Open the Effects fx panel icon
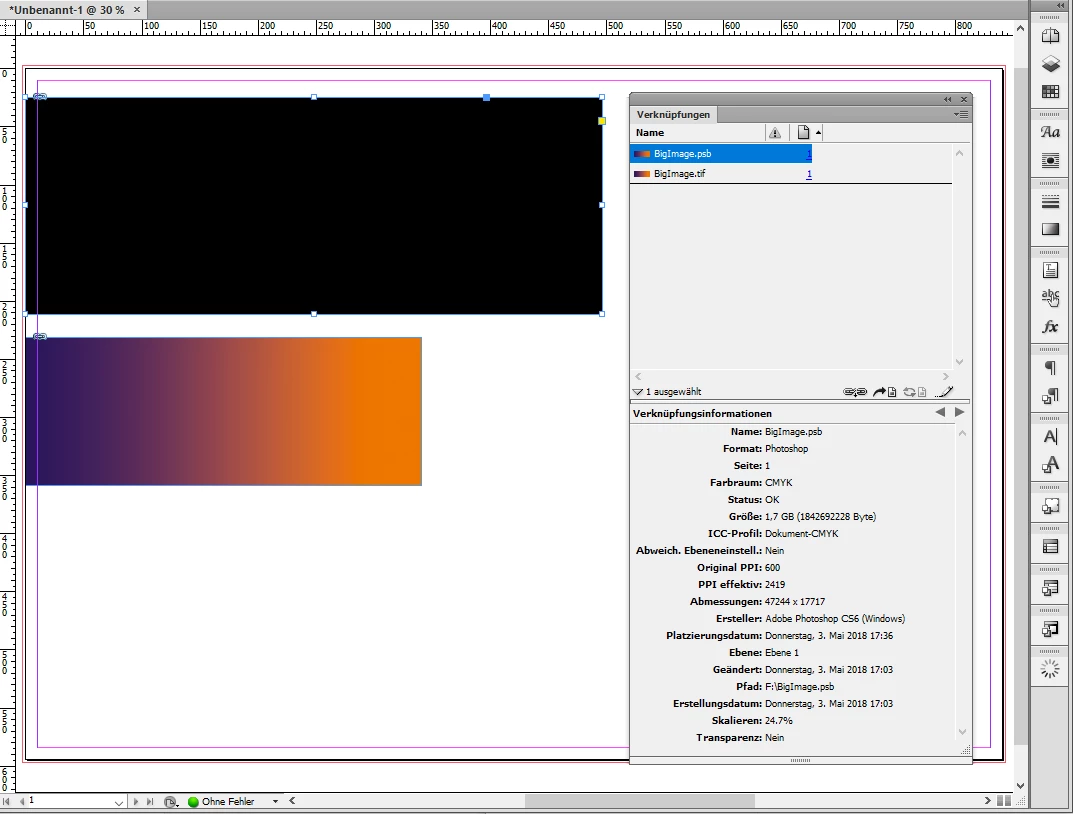 1050,326
